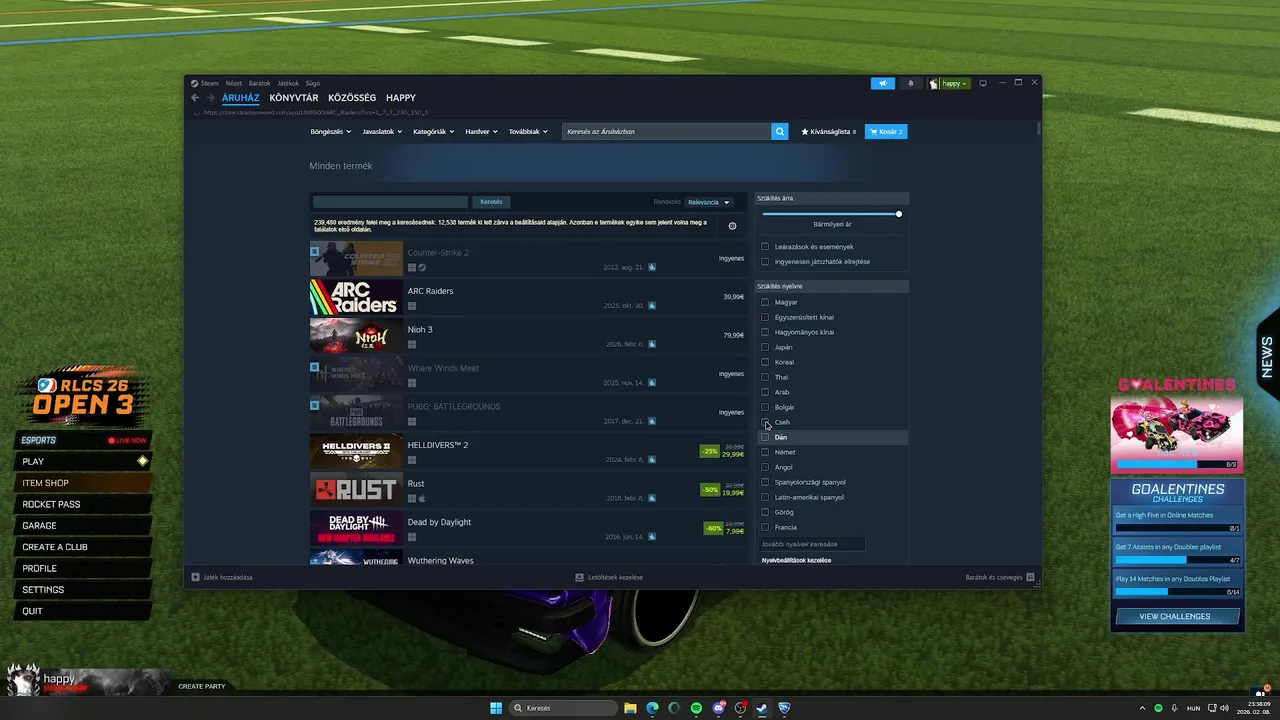Open the Súgó menu
Screen dimensions: 1280x720
pyautogui.click(x=312, y=84)
